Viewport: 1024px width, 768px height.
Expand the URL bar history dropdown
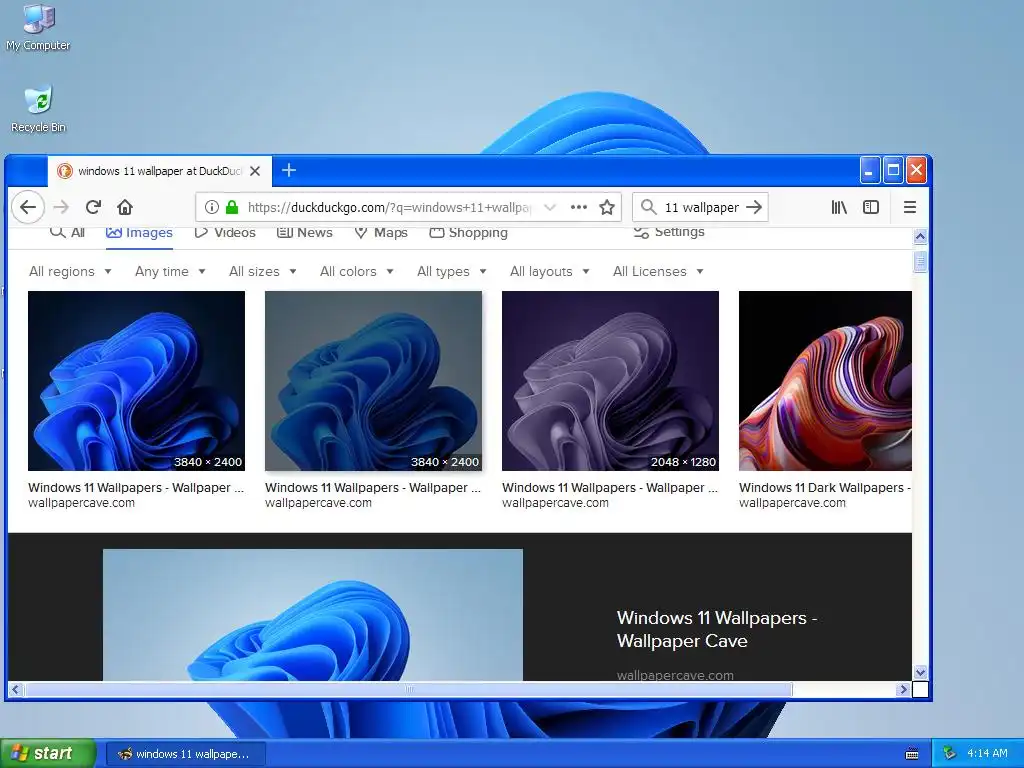550,208
